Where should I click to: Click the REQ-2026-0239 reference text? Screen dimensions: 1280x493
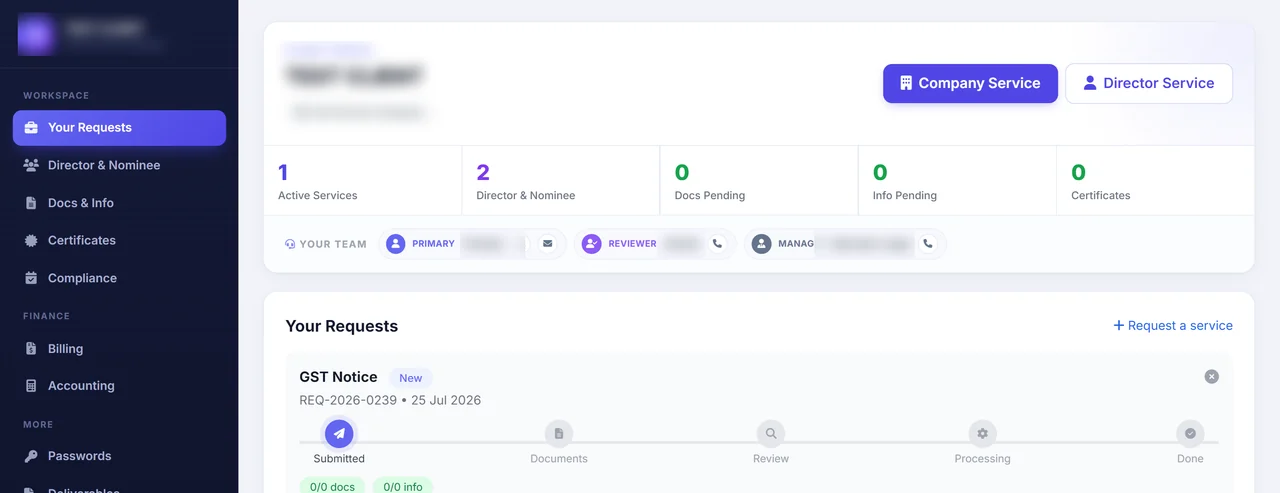pos(348,400)
